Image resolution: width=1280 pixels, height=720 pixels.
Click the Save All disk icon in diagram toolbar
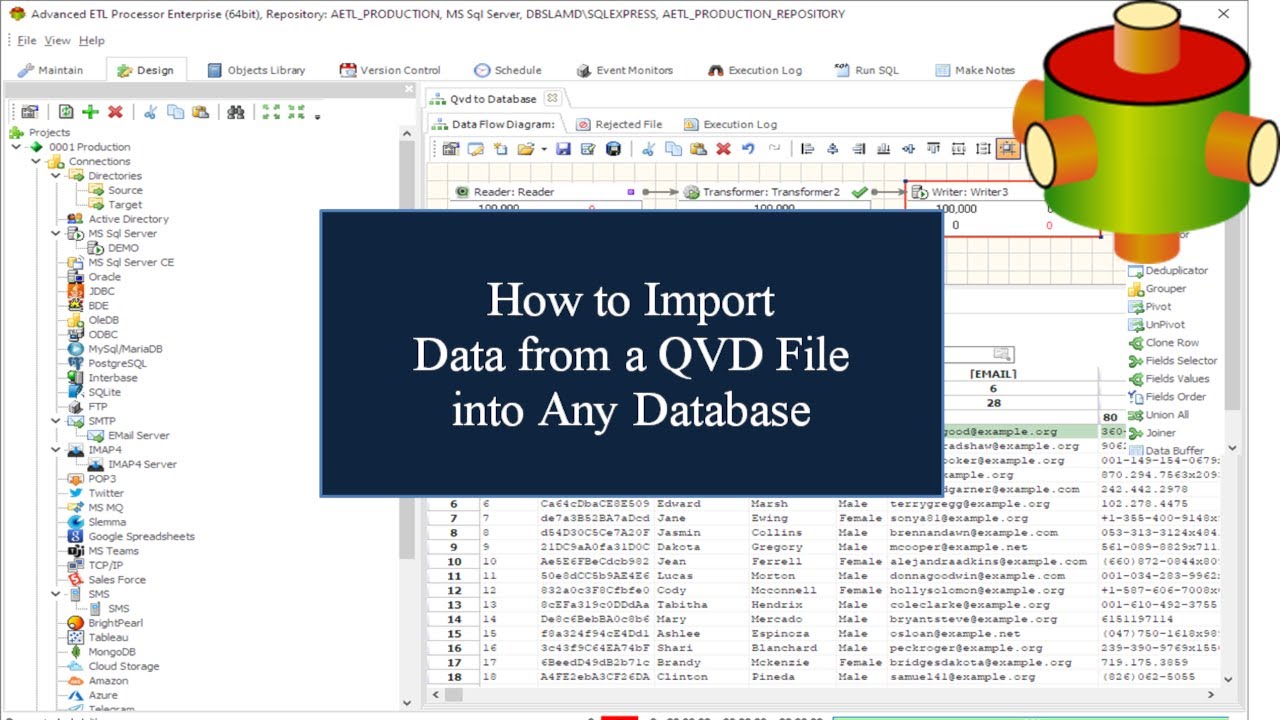[613, 149]
